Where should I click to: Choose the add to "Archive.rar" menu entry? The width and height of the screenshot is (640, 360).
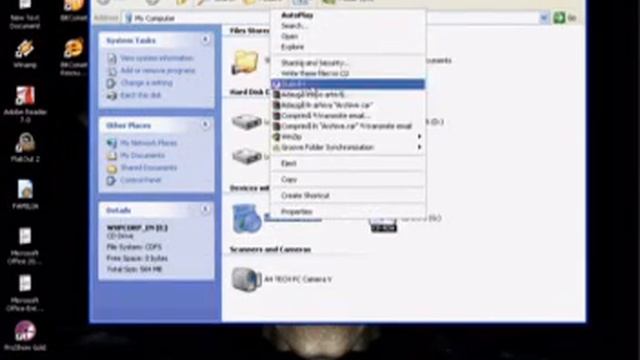click(348, 105)
